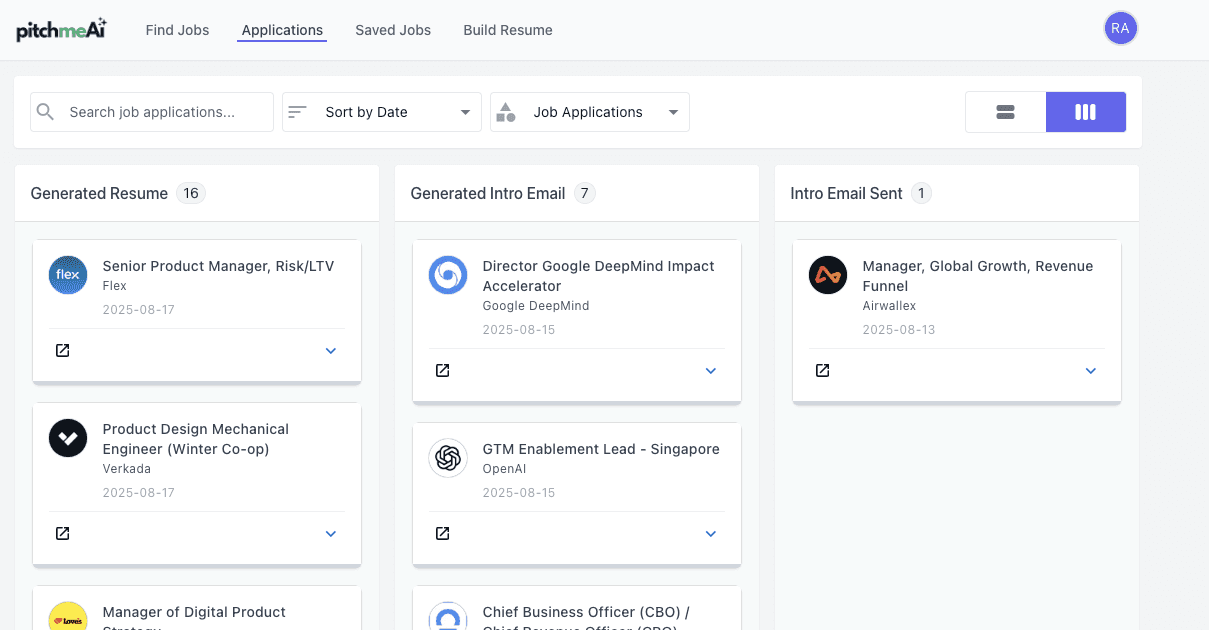The image size is (1209, 630).
Task: Click the RA profile avatar badge
Action: click(x=1120, y=27)
